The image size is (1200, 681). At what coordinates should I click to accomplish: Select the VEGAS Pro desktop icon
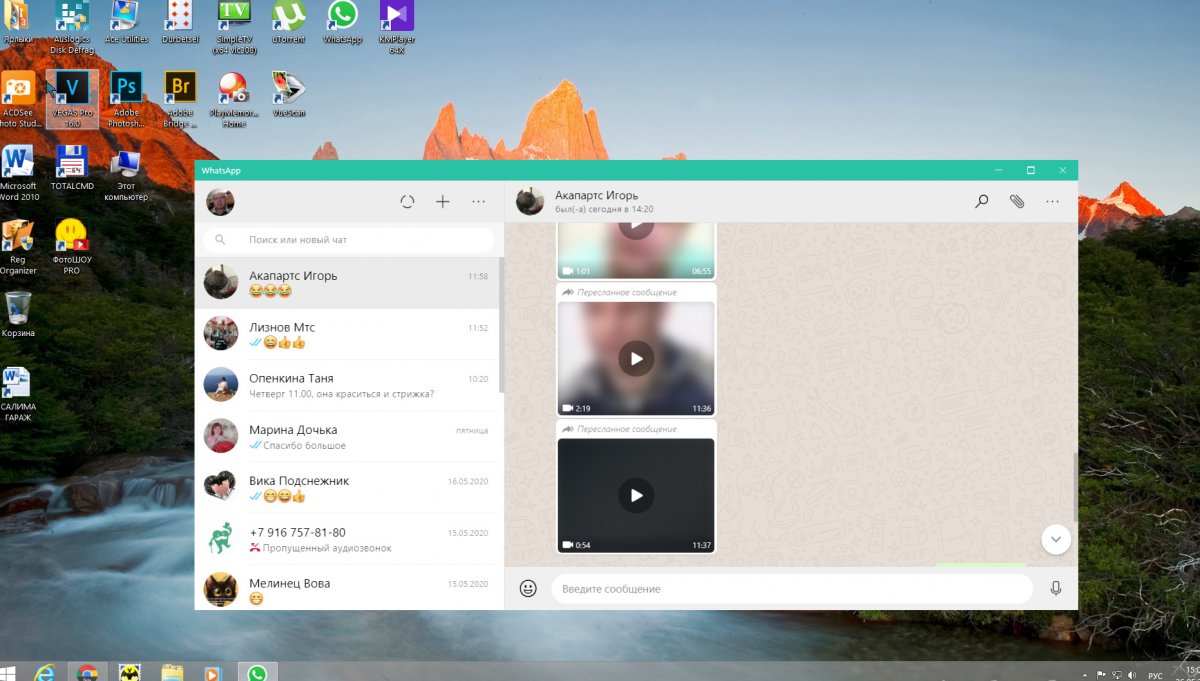(72, 101)
